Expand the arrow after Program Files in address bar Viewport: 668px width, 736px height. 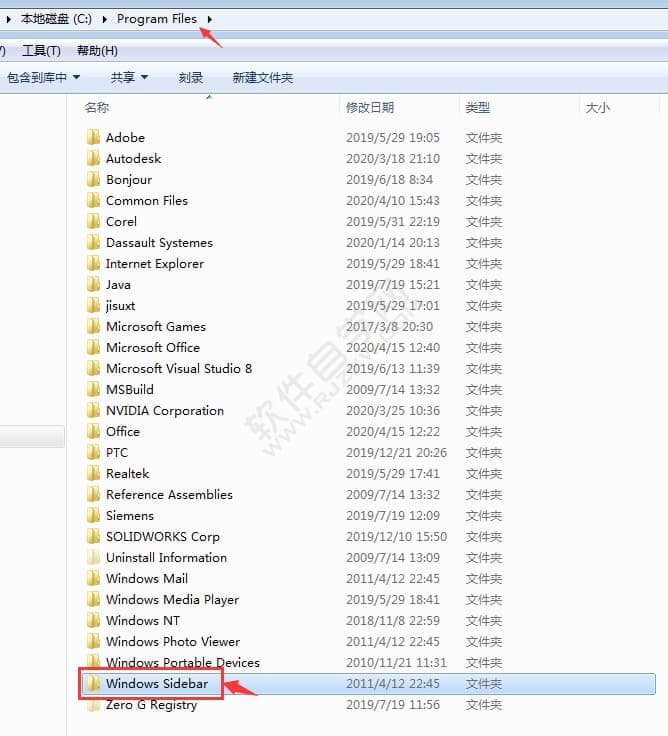[210, 19]
